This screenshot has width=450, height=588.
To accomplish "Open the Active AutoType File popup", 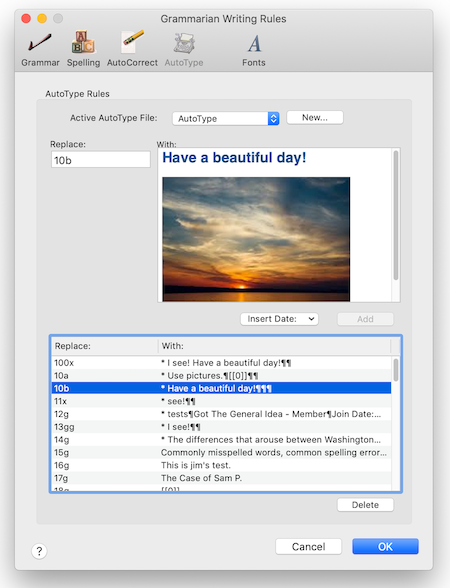I will pyautogui.click(x=226, y=118).
